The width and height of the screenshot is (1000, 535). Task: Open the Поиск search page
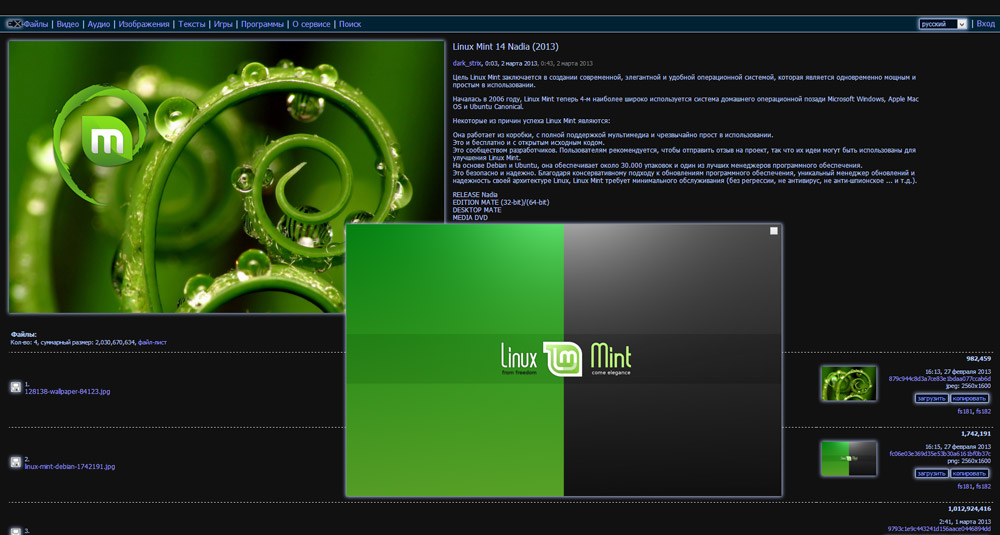point(350,24)
